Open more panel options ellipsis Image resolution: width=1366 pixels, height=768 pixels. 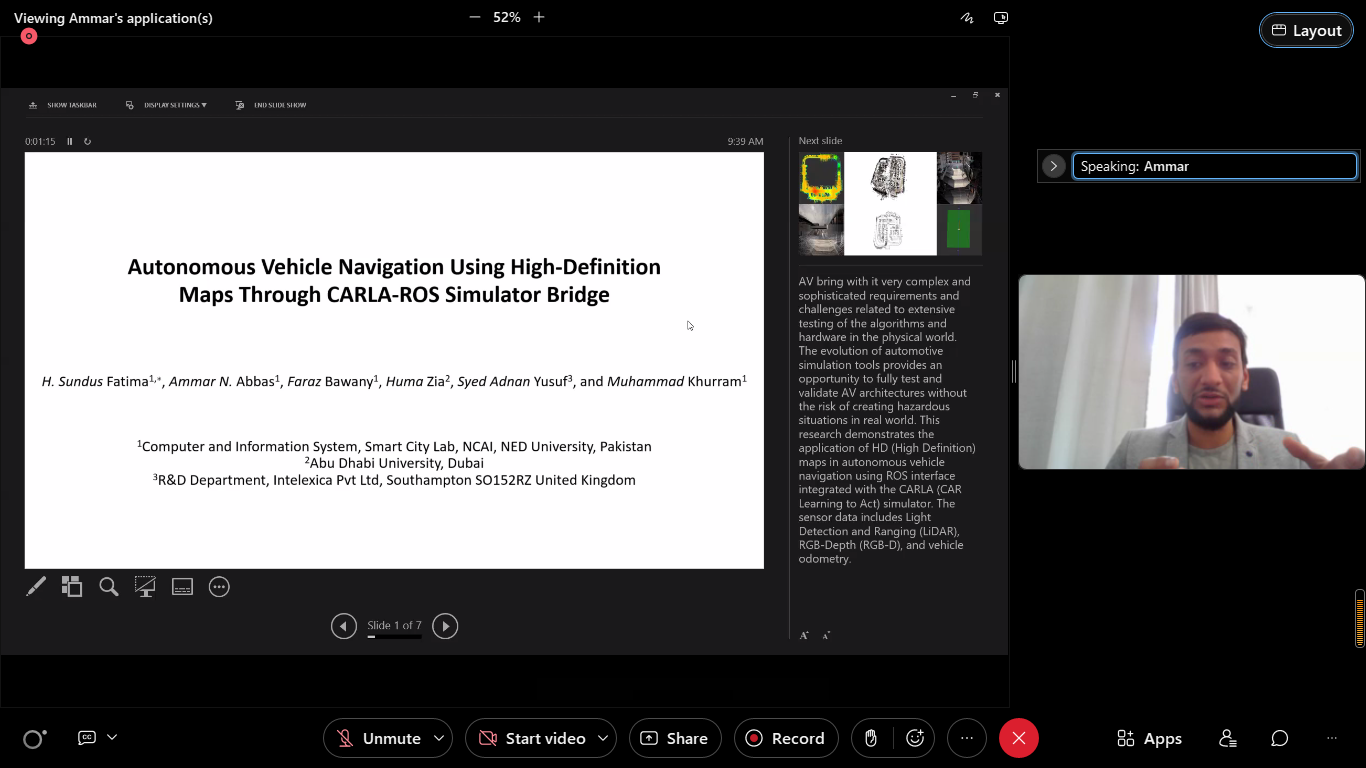click(x=1332, y=738)
